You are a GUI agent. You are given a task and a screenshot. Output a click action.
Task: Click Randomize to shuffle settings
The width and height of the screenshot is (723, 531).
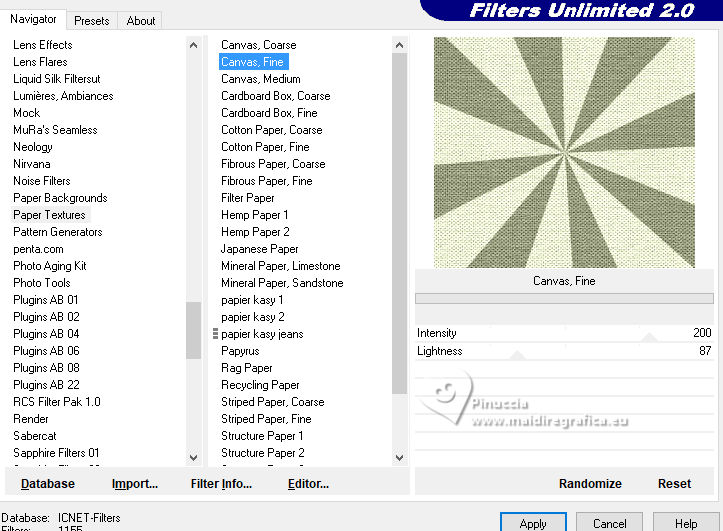click(x=590, y=484)
